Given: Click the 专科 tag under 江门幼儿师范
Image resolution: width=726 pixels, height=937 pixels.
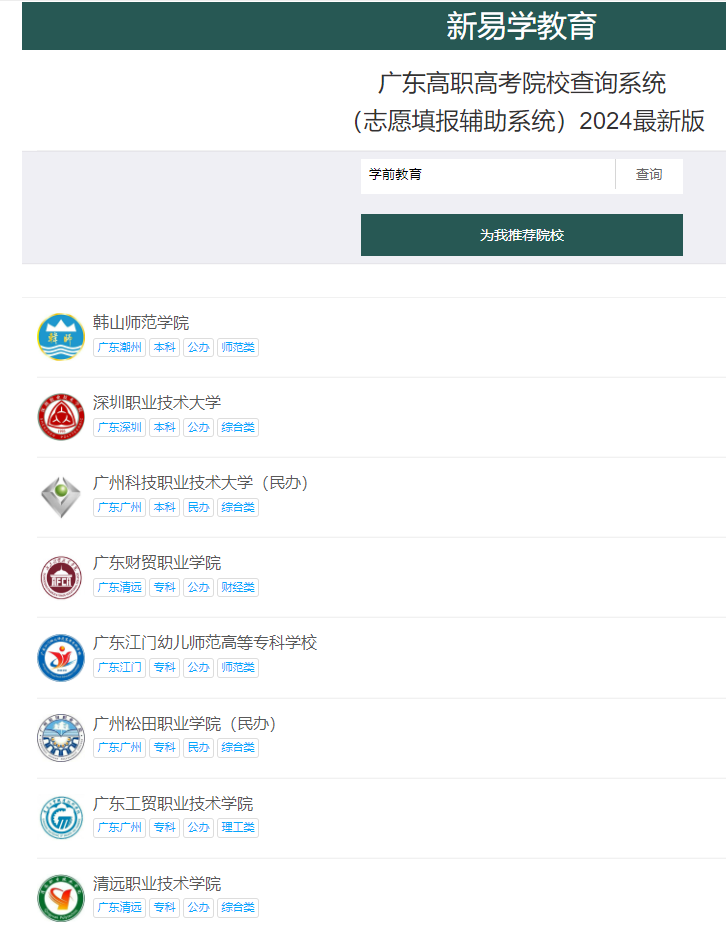Looking at the screenshot, I should pos(164,667).
